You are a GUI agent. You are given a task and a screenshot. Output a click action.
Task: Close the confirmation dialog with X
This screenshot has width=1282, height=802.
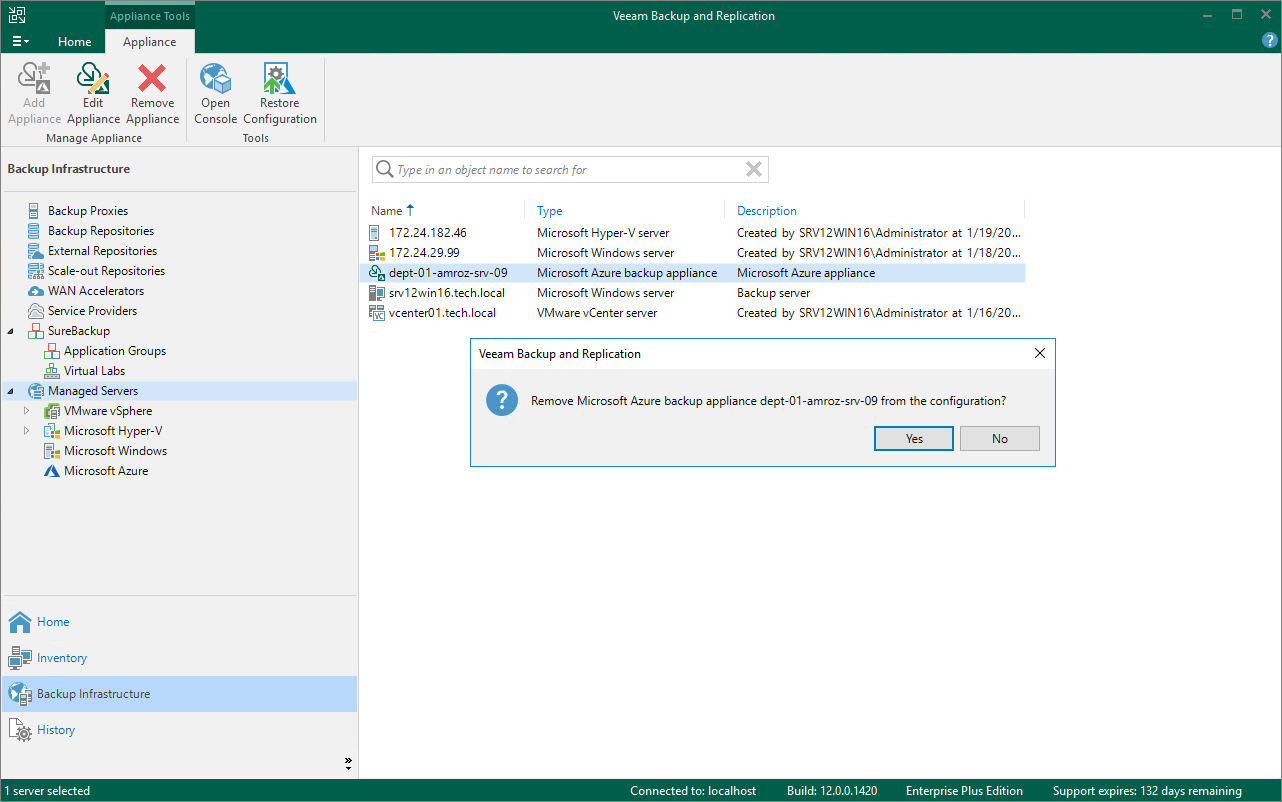[1039, 354]
